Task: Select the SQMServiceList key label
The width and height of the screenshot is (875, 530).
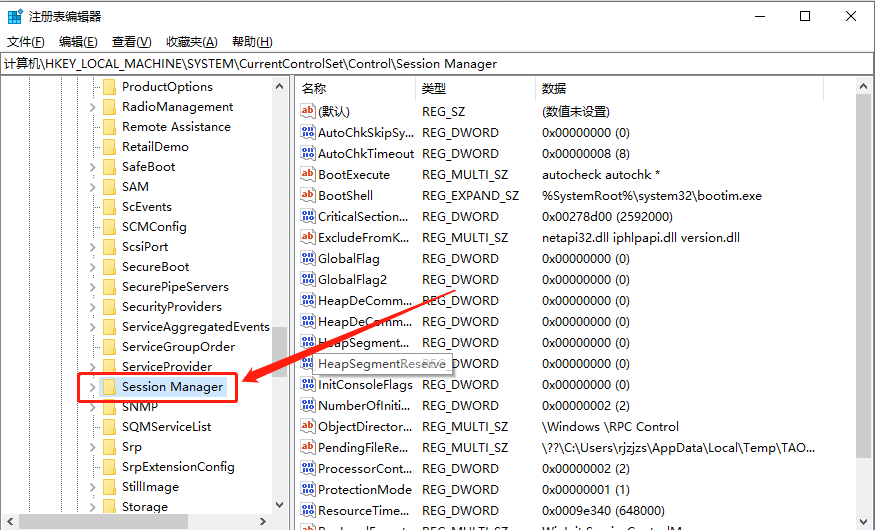Action: [x=166, y=427]
